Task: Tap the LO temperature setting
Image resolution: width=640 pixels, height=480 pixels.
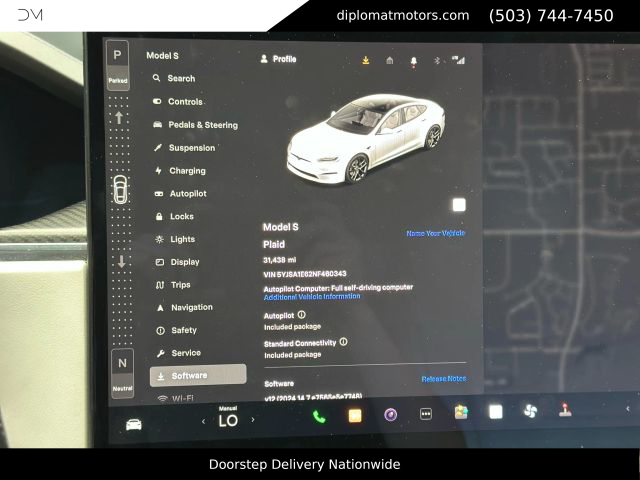Action: 228,420
